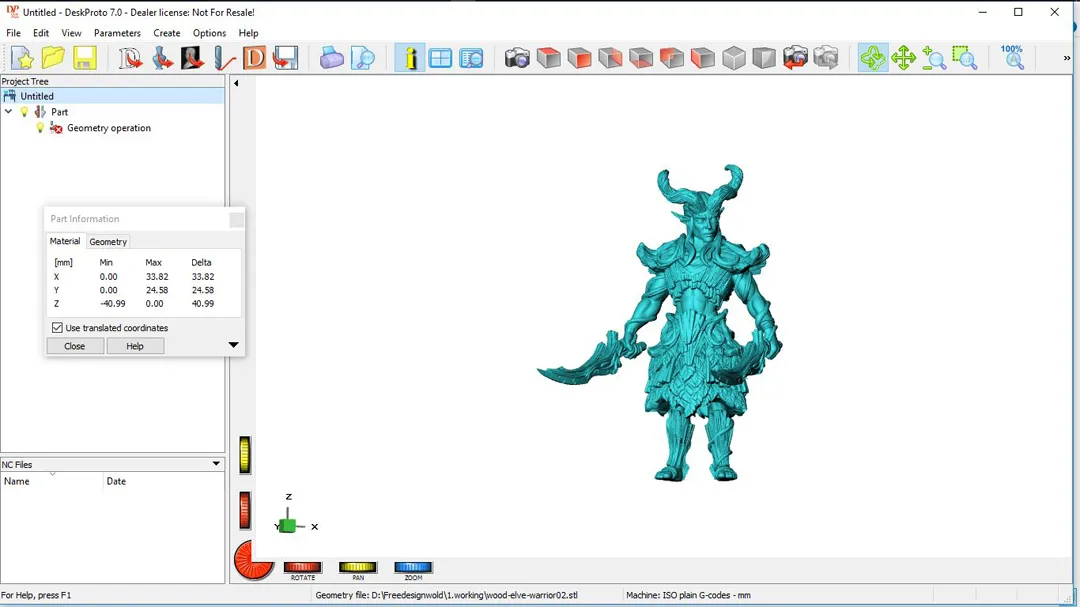This screenshot has width=1080, height=607.
Task: Click the yellow PAN thumbwheel
Action: (x=357, y=567)
